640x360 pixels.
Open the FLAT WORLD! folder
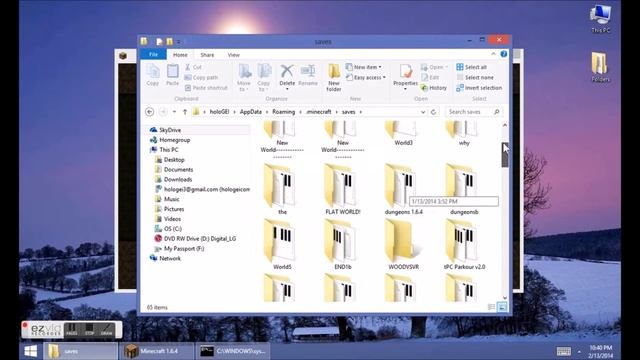[x=342, y=189]
